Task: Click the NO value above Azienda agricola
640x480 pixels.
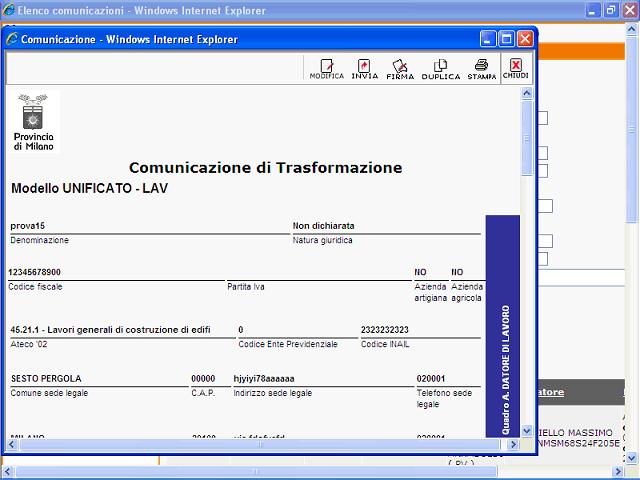Action: [x=457, y=272]
